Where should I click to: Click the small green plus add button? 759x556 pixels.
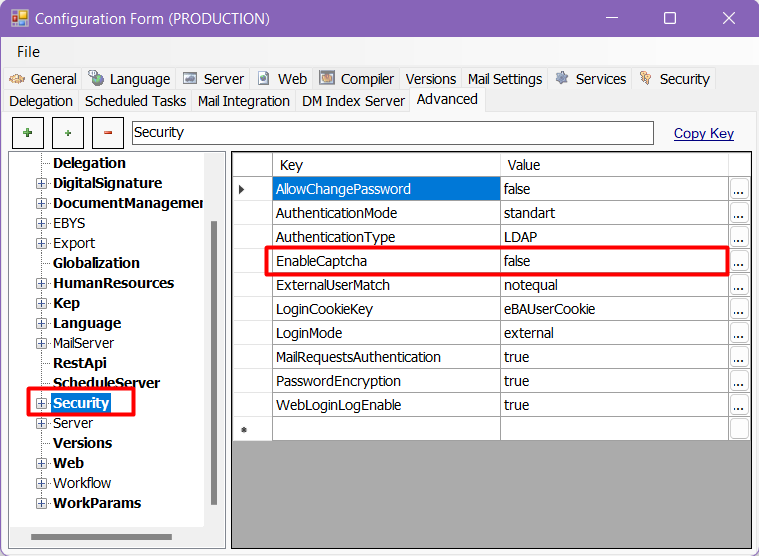pos(67,132)
